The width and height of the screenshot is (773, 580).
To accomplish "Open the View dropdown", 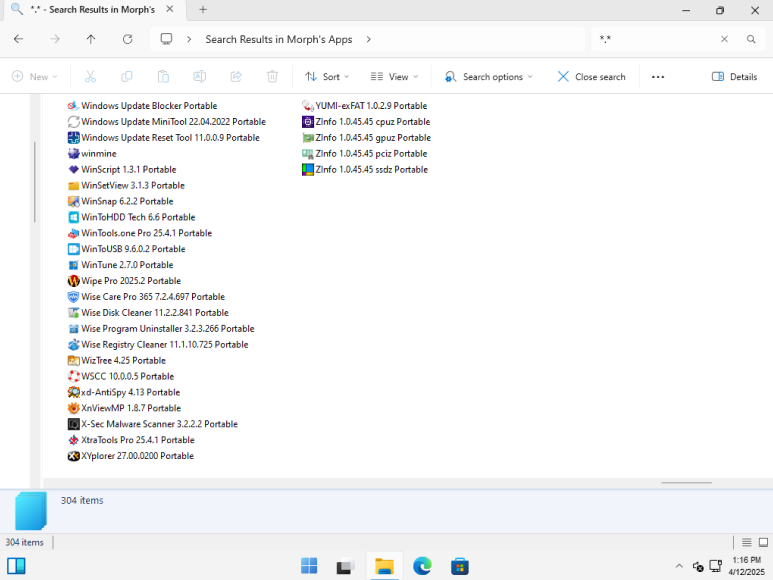I will 394,77.
